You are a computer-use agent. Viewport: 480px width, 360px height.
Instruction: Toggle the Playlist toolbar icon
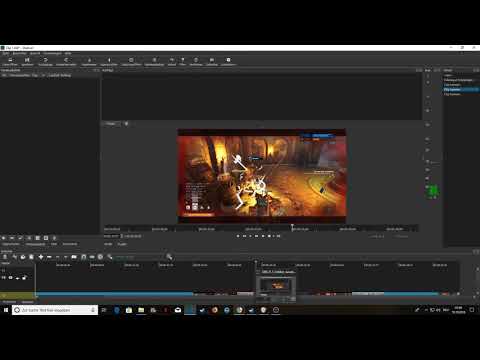tap(154, 61)
